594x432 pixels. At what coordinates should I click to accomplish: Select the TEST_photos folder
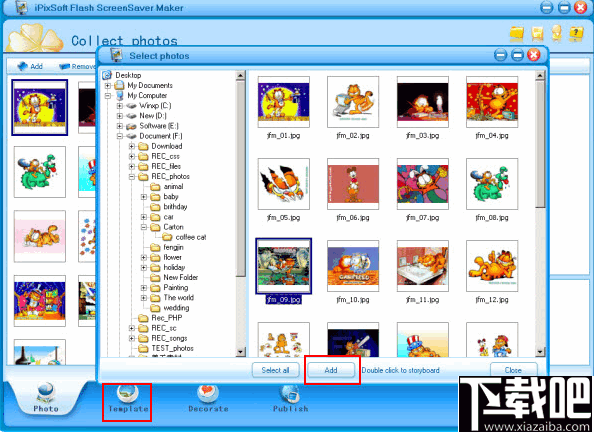point(172,348)
